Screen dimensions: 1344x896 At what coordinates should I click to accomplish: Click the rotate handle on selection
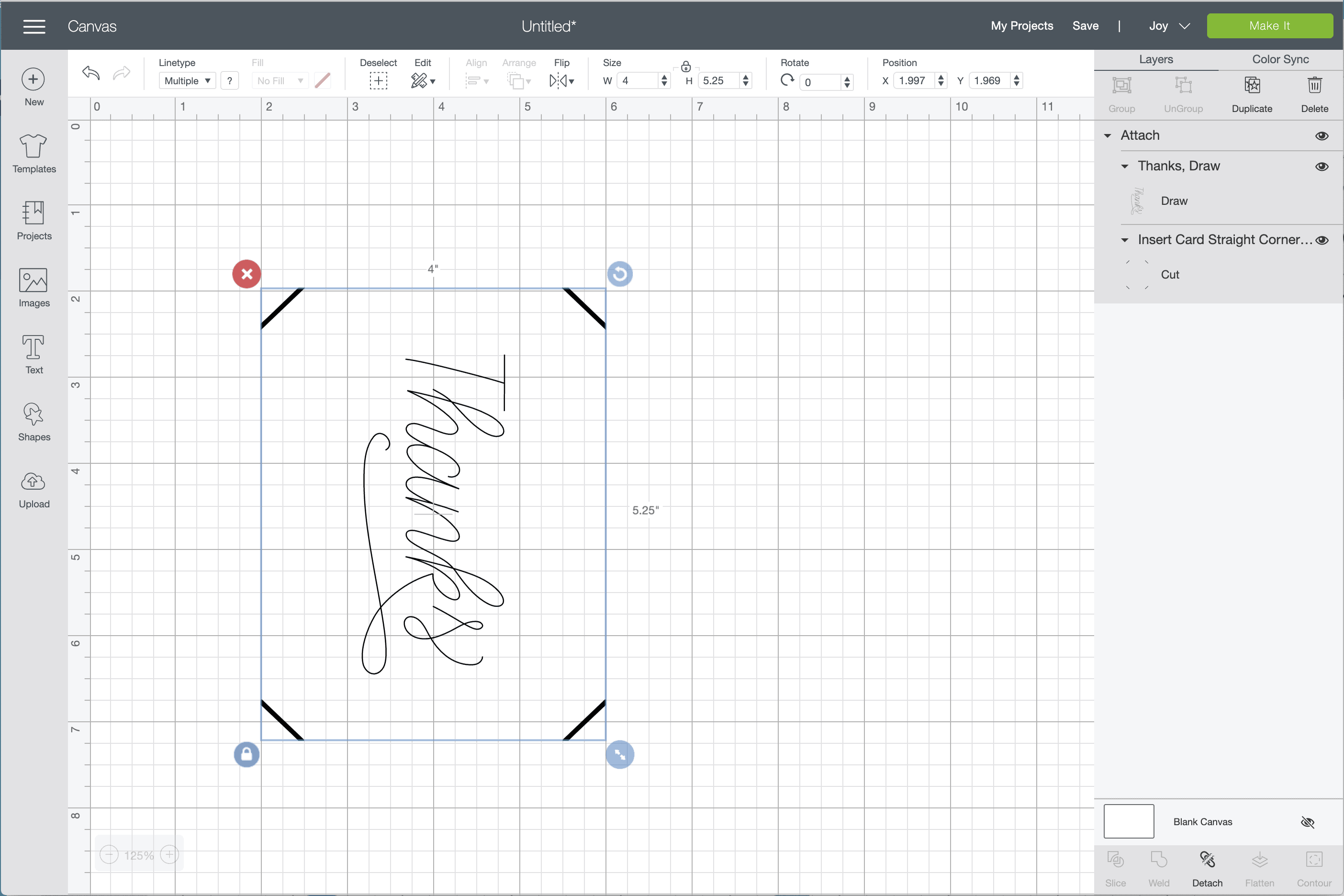coord(619,274)
